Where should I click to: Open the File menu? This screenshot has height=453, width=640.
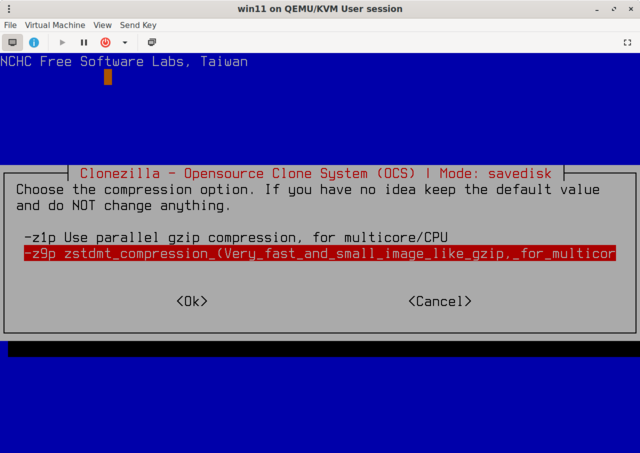pyautogui.click(x=10, y=24)
